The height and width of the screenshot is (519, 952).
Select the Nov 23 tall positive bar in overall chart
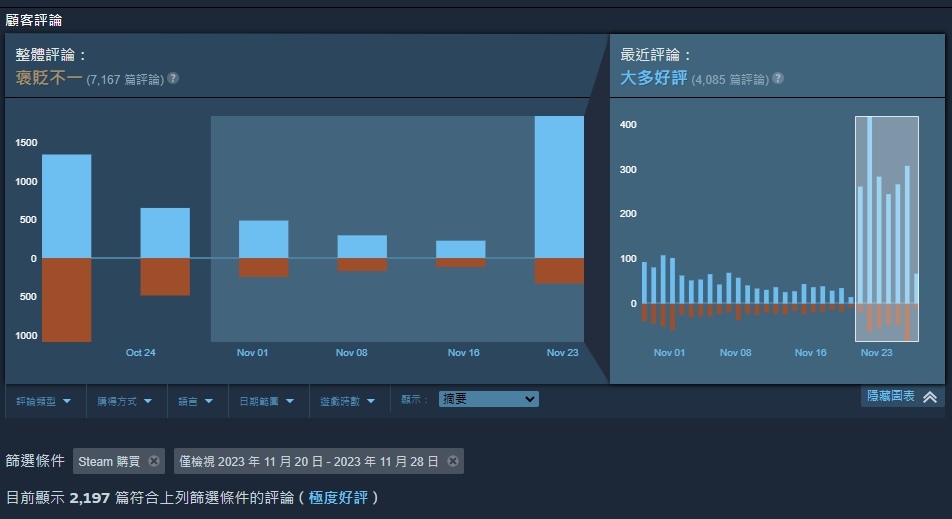pyautogui.click(x=559, y=188)
